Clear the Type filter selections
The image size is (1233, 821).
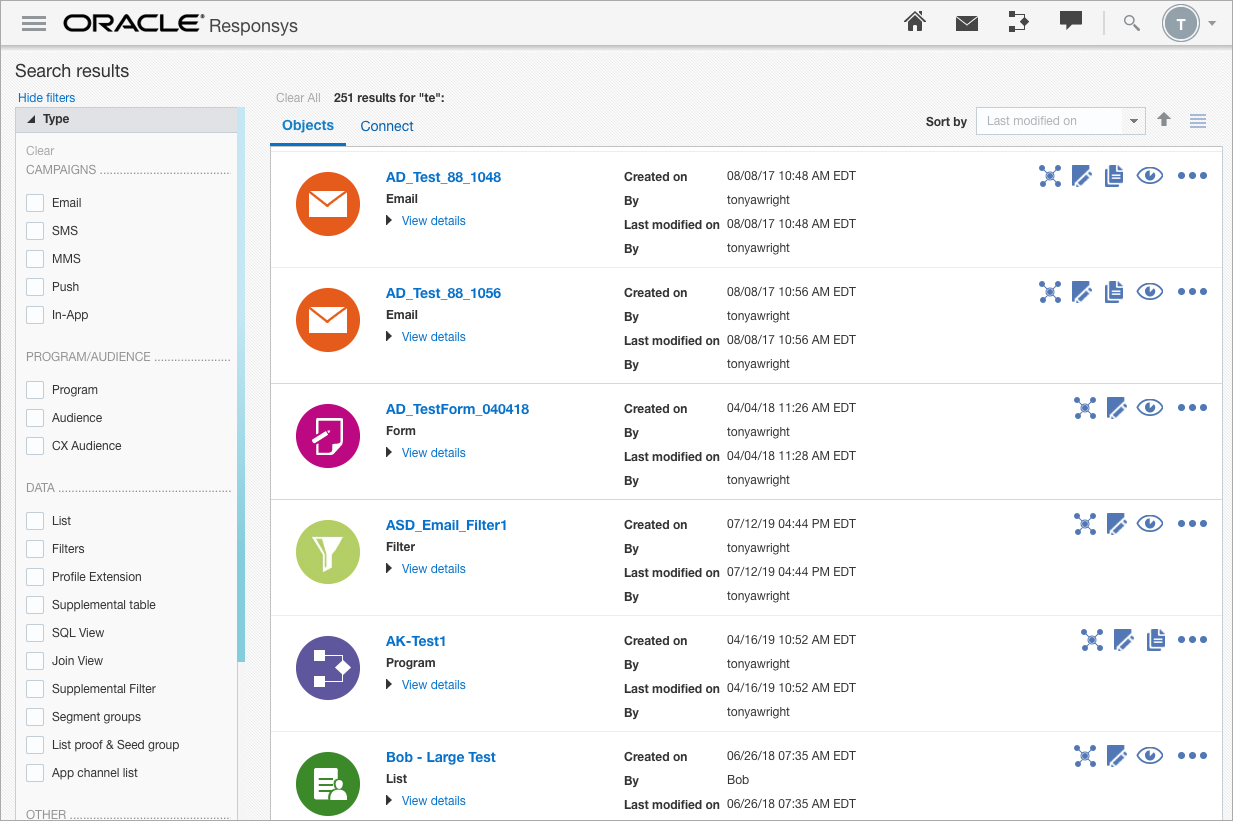[x=40, y=151]
